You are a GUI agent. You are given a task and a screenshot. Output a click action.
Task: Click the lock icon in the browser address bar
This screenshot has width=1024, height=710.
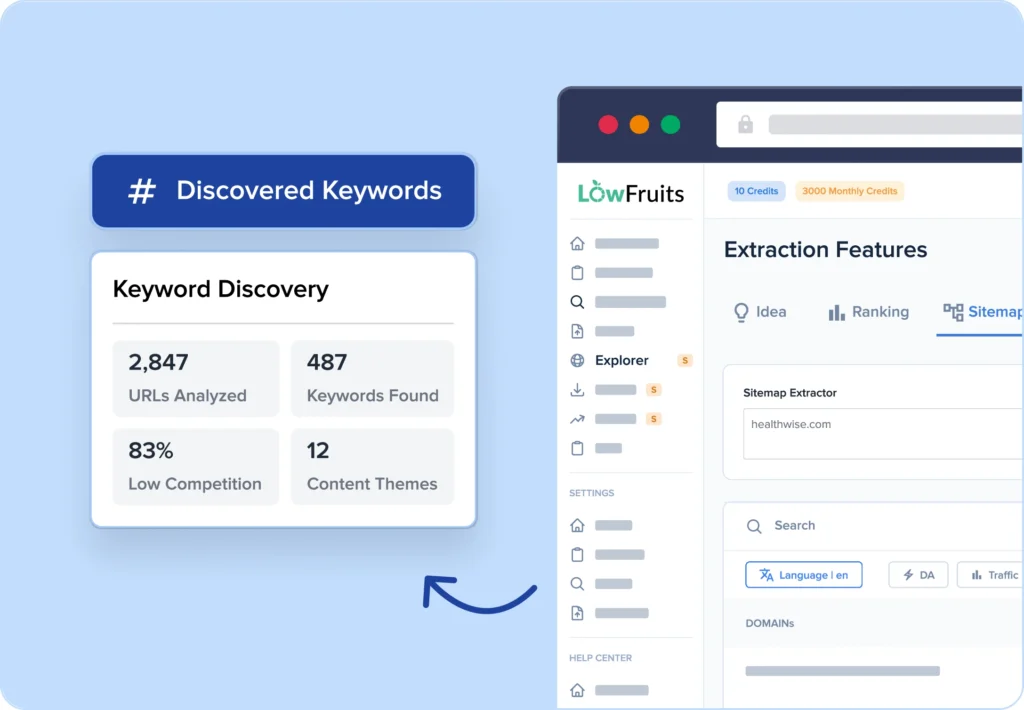[x=744, y=124]
